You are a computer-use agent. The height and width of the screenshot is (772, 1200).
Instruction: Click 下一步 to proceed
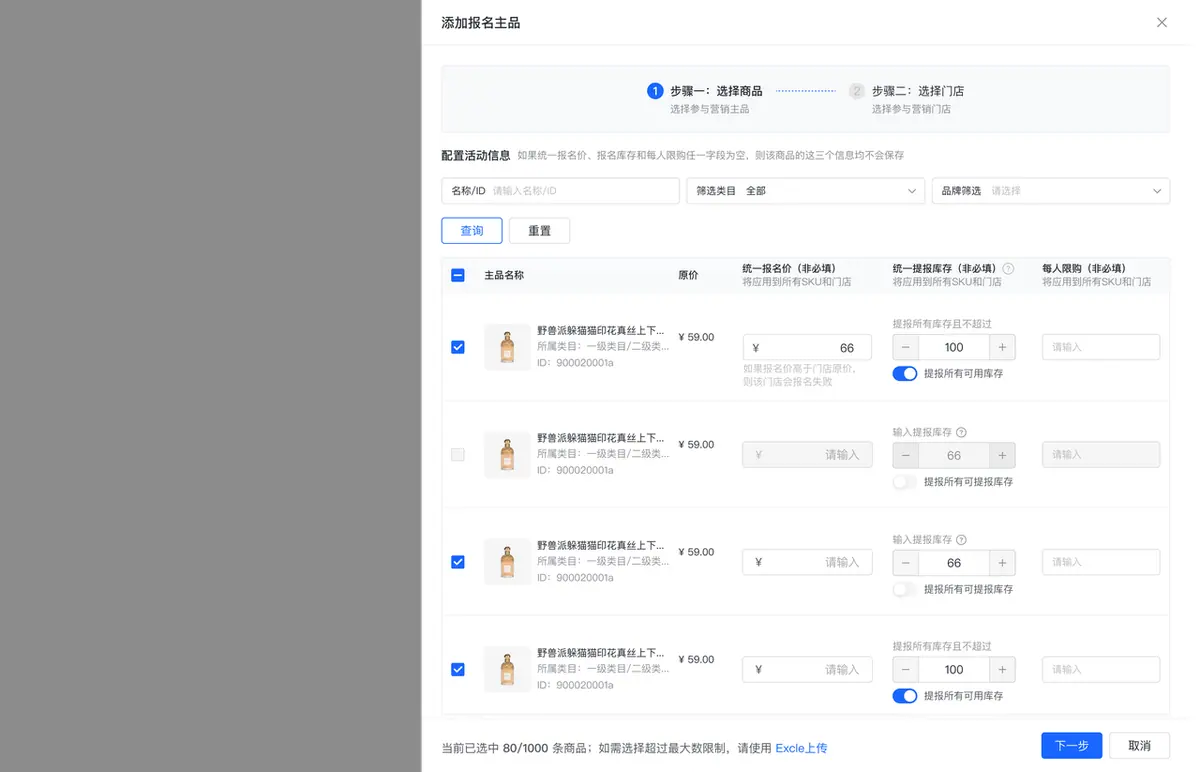tap(1072, 745)
